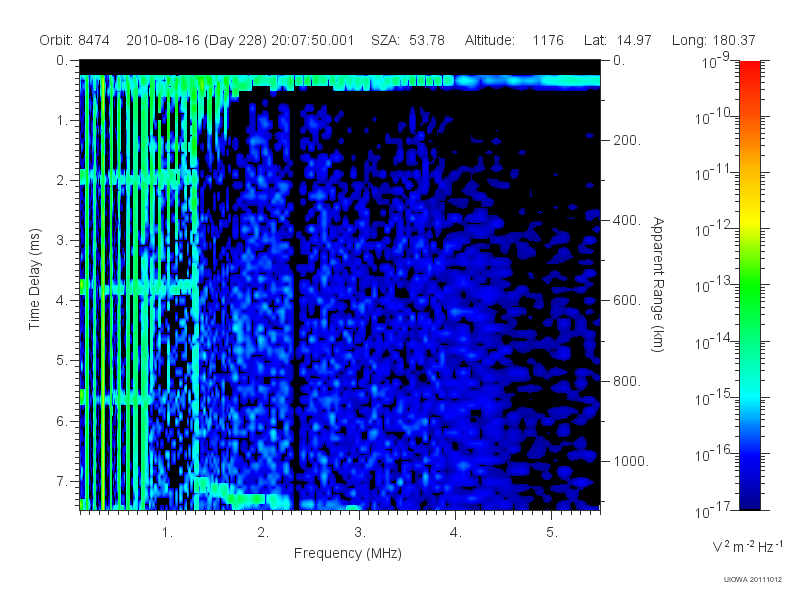Click the 'Apparent Range (km)' axis label
Screen dimensions: 800x600
pyautogui.click(x=658, y=285)
